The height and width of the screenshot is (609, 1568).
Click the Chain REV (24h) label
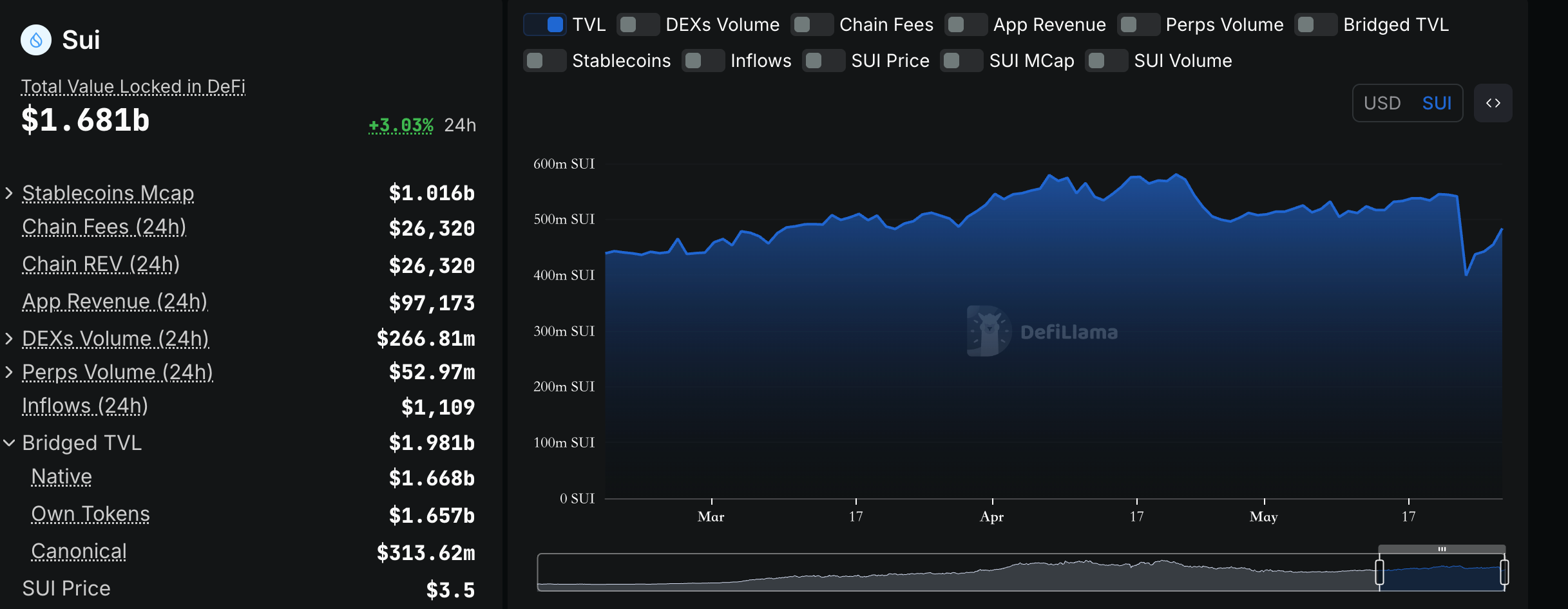coord(100,264)
